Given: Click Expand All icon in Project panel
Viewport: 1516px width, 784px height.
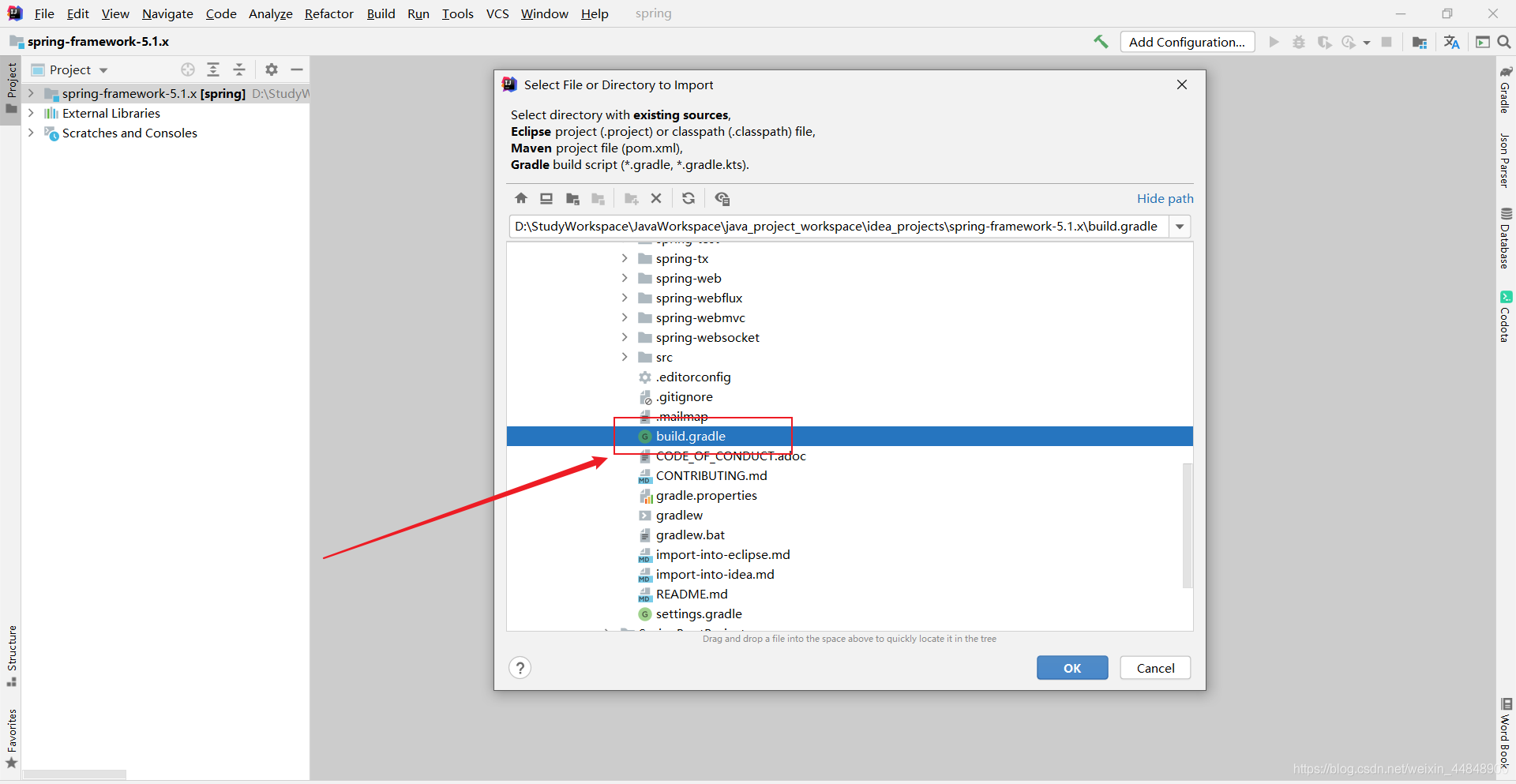Looking at the screenshot, I should tap(213, 69).
